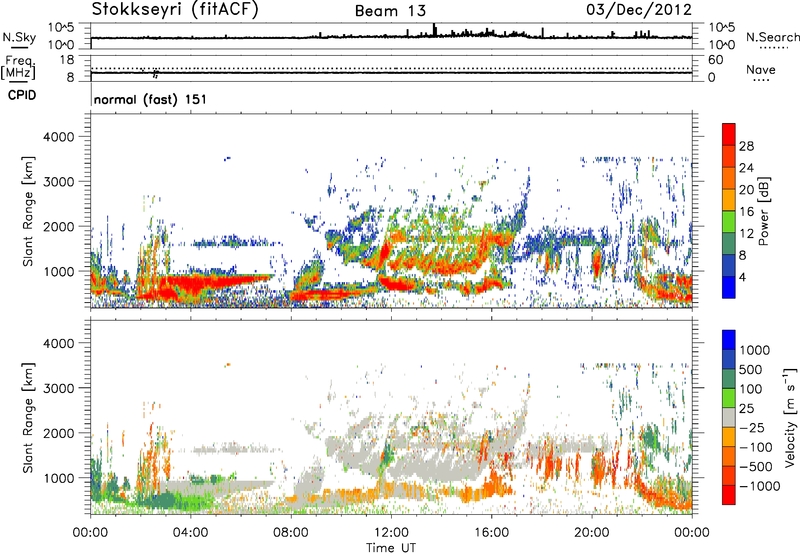This screenshot has width=800, height=554.
Task: Click the '18' frequency axis tick
Action: 67,60
